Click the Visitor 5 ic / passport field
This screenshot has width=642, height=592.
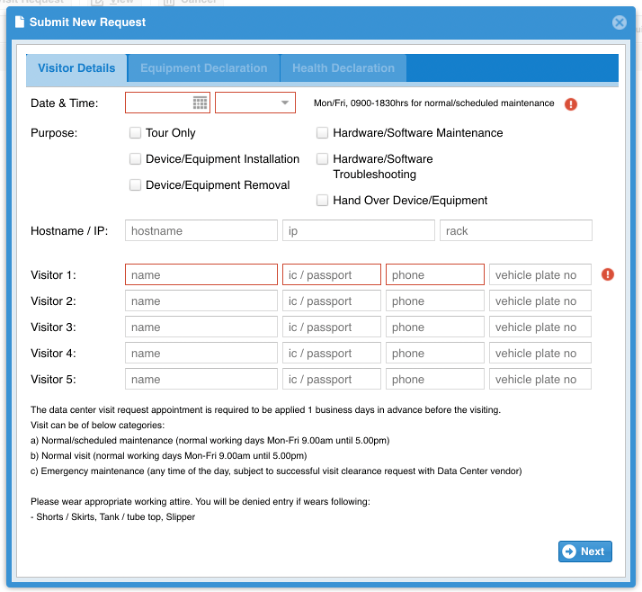pos(331,379)
